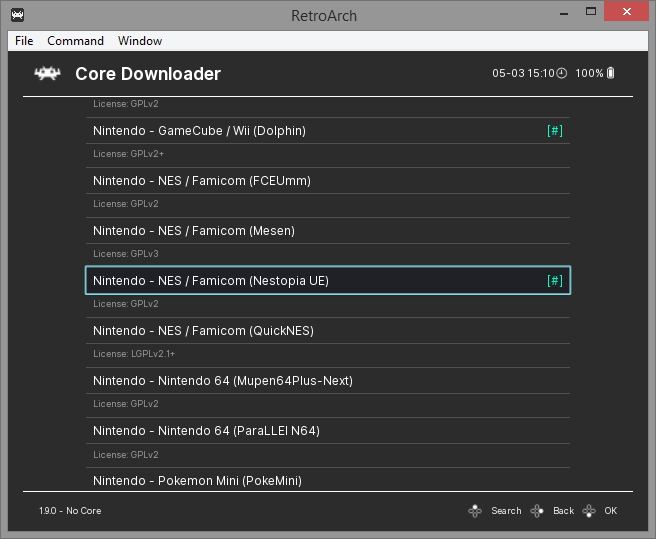
Task: Choose the NES / Famicom (Mesen) core
Action: pyautogui.click(x=328, y=231)
